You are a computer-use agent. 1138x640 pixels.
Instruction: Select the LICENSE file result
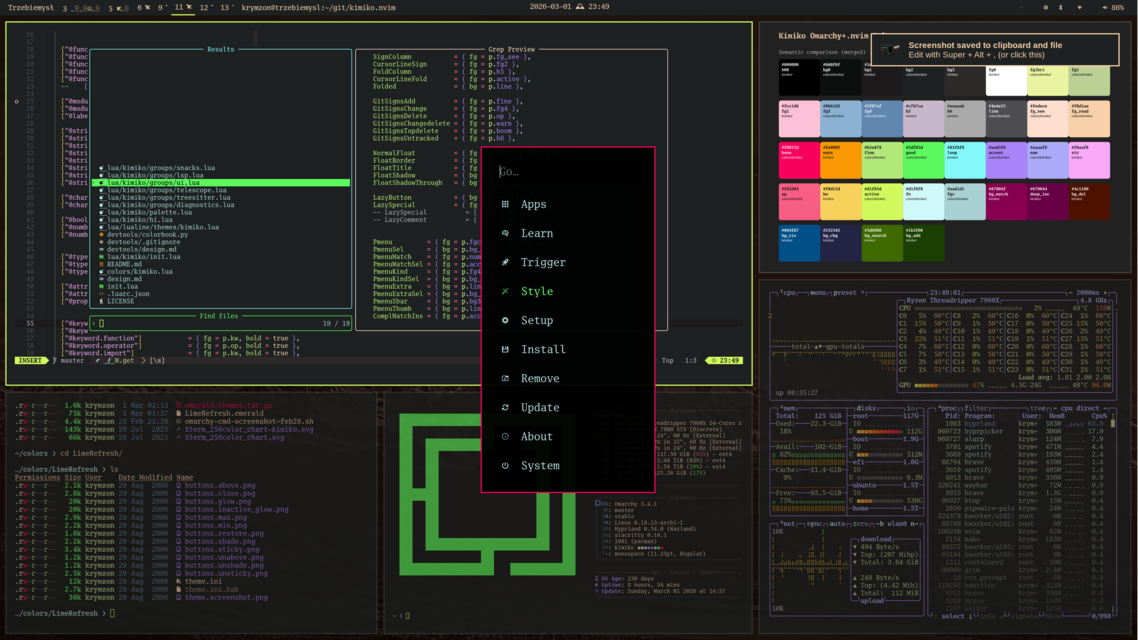(120, 301)
